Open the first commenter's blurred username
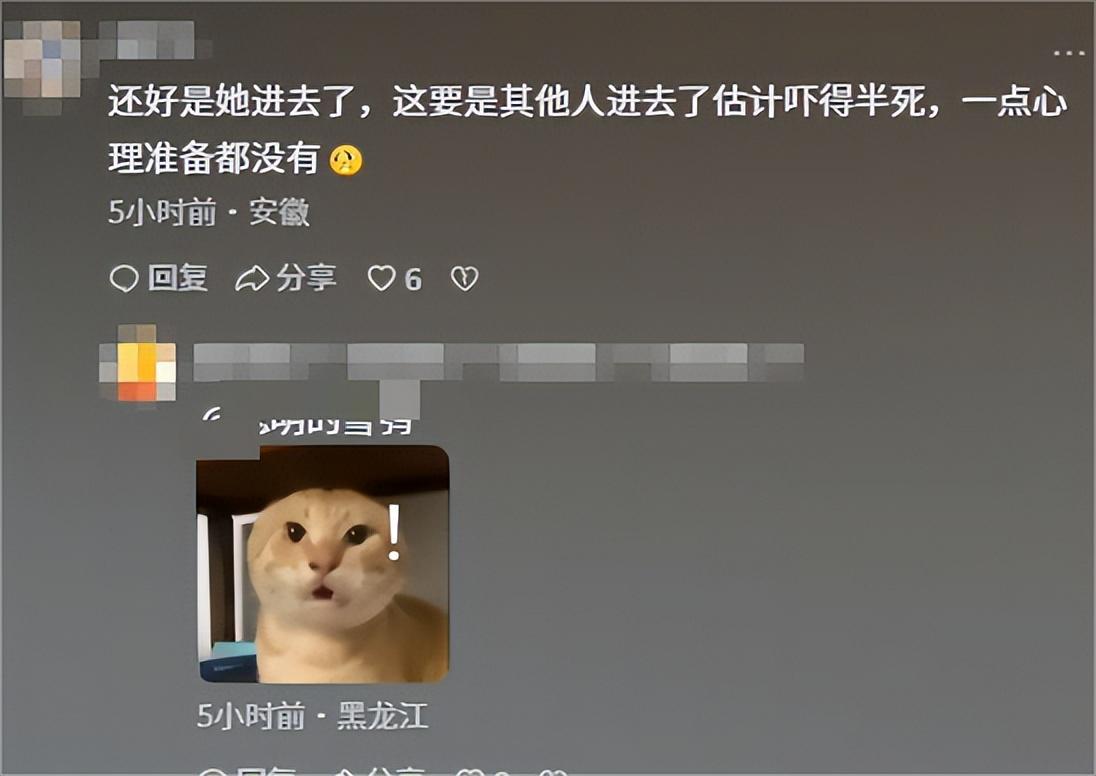The width and height of the screenshot is (1096, 776). click(x=147, y=40)
